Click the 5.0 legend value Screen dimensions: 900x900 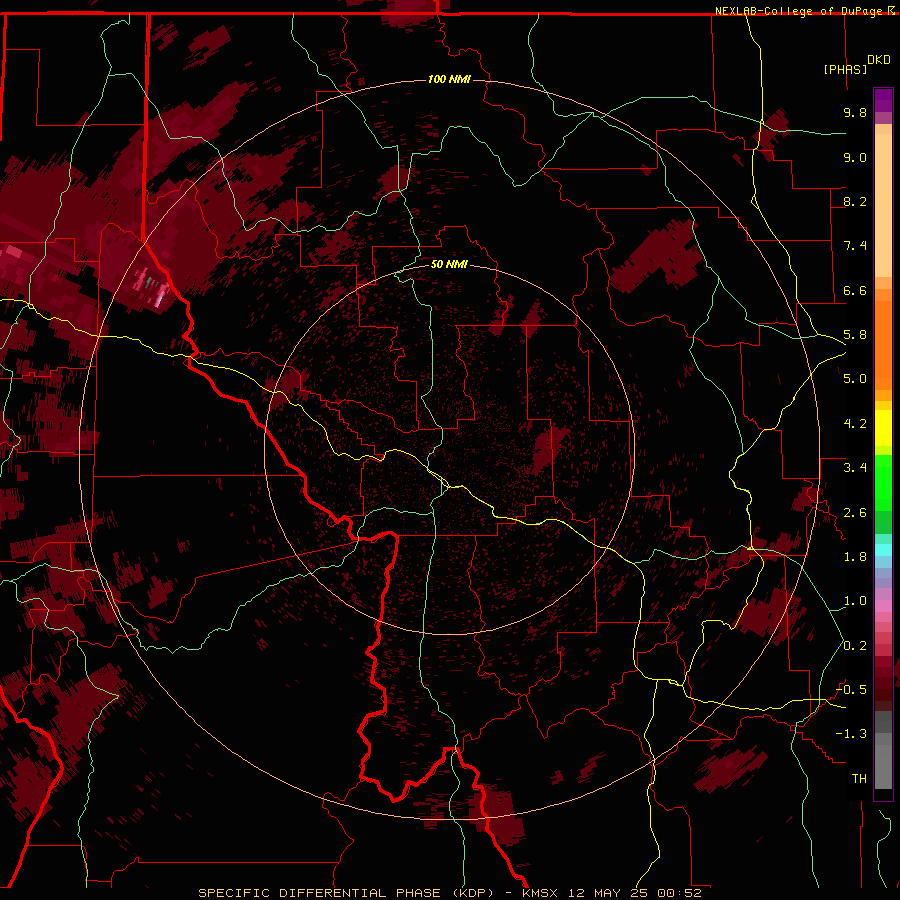click(855, 379)
